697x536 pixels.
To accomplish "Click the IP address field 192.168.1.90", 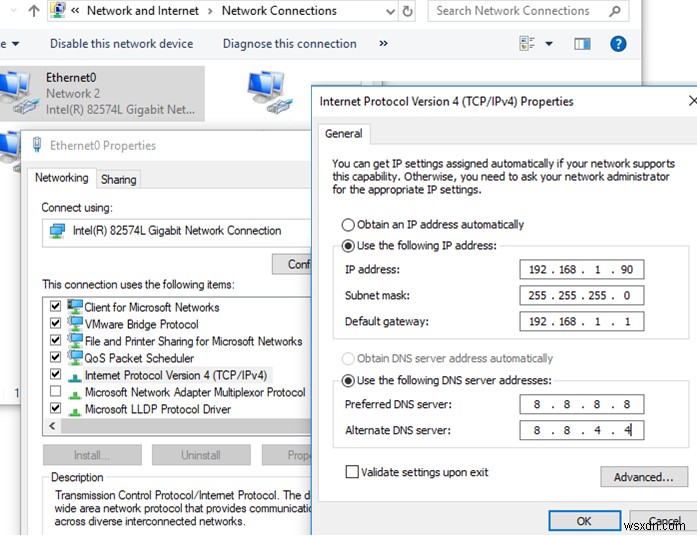I will tap(581, 269).
